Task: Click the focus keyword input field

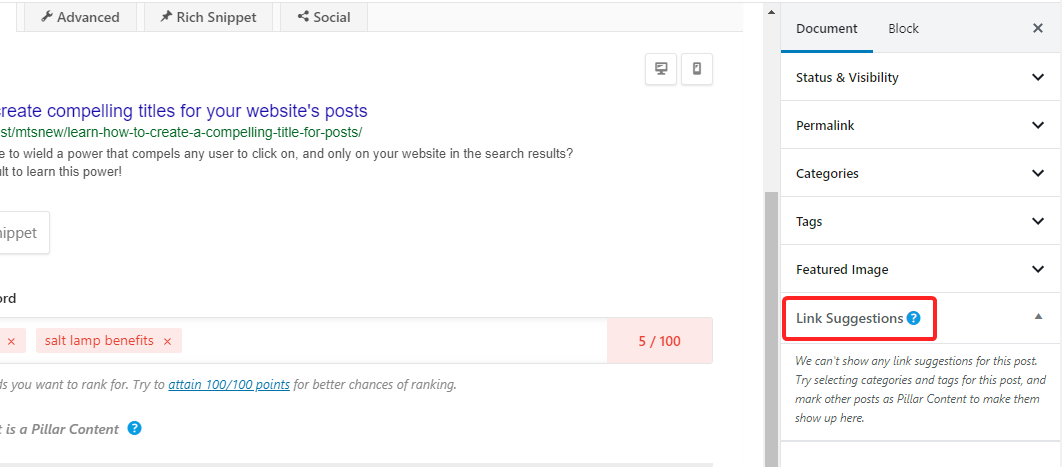Action: (390, 341)
